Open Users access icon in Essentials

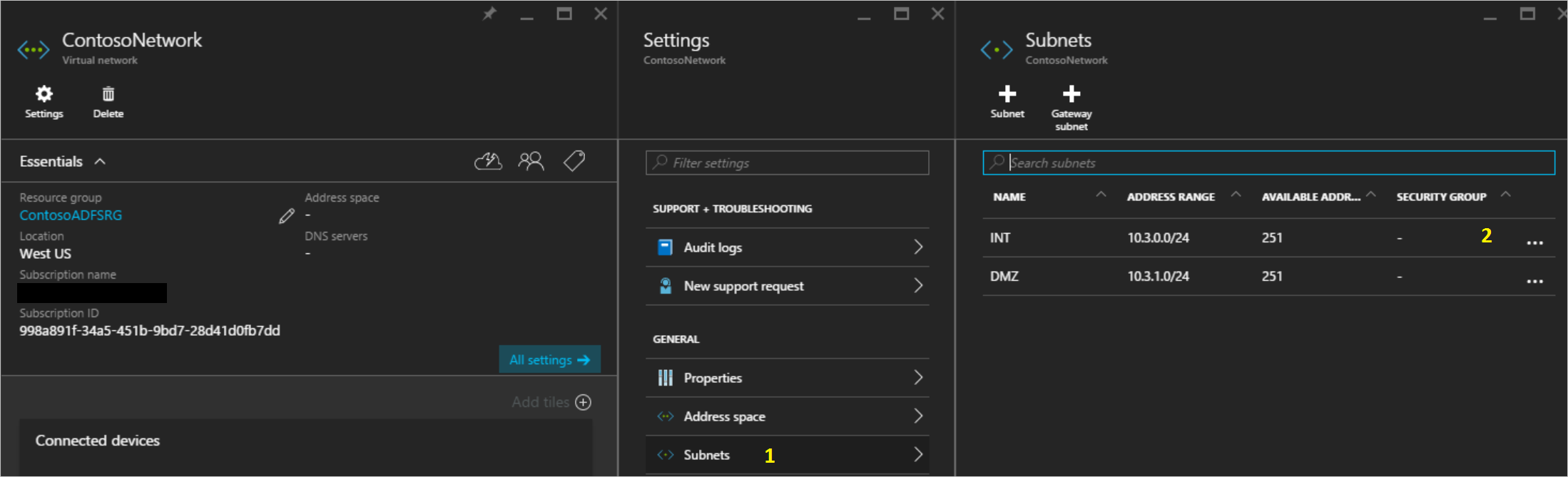(x=531, y=161)
